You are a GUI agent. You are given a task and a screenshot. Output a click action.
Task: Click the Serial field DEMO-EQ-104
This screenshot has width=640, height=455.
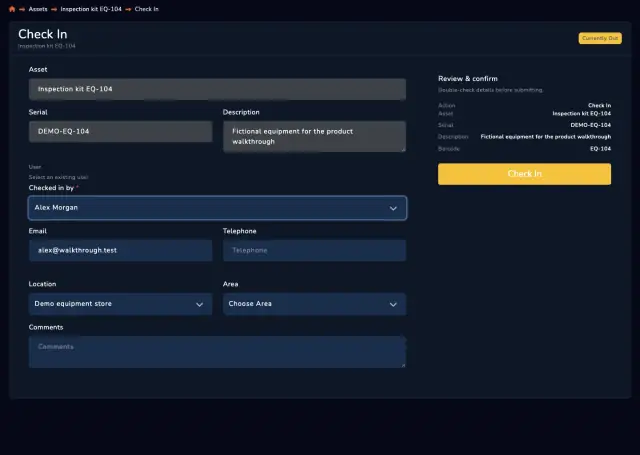pyautogui.click(x=120, y=131)
